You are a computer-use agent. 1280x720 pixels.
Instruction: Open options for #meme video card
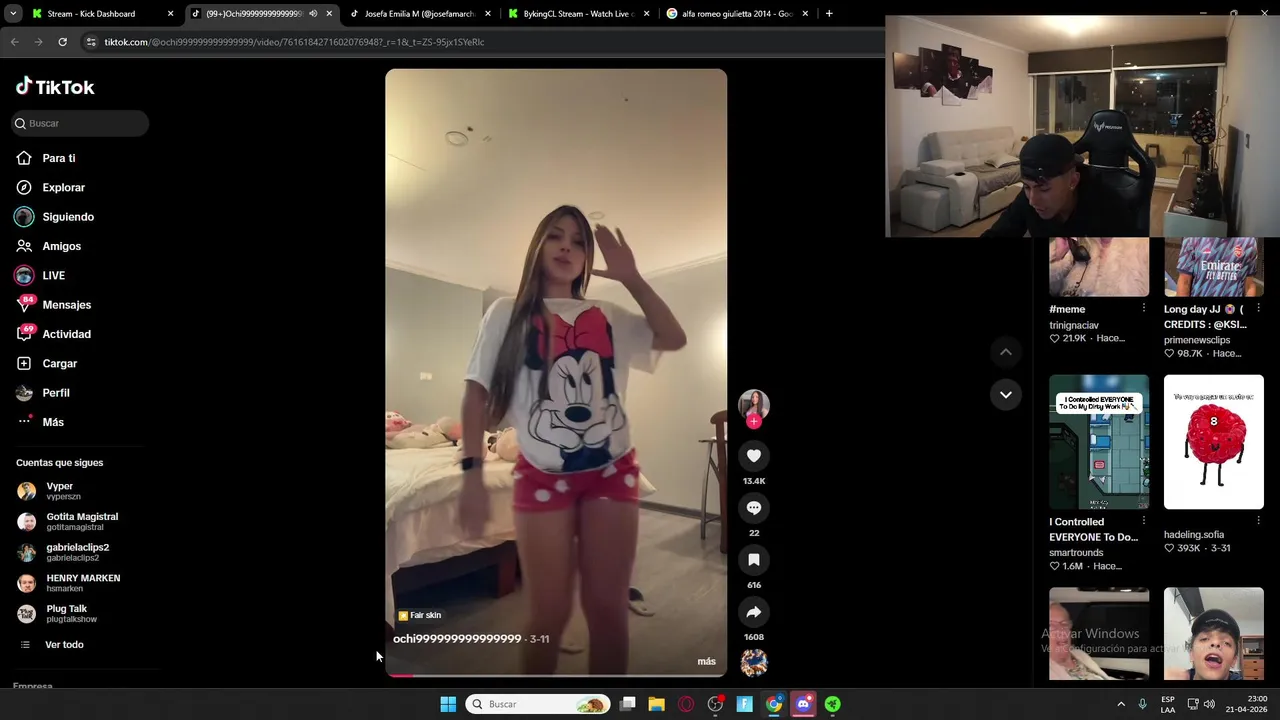click(x=1144, y=309)
